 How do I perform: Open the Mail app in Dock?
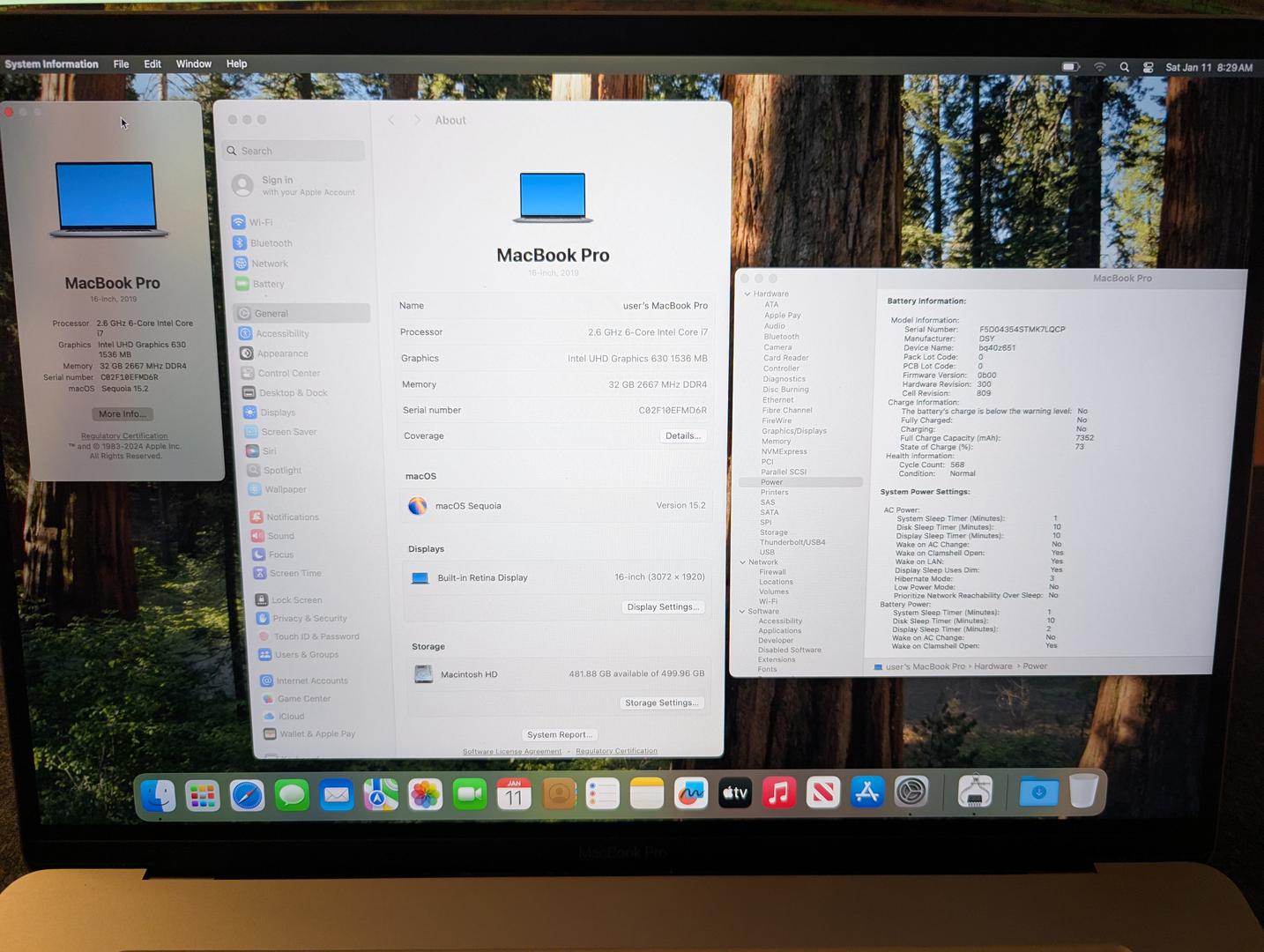click(336, 795)
